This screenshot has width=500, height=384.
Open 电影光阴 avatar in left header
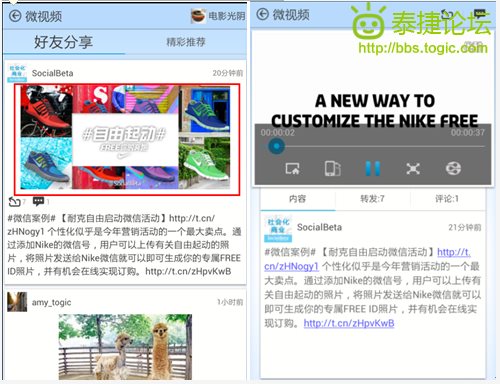pos(198,16)
